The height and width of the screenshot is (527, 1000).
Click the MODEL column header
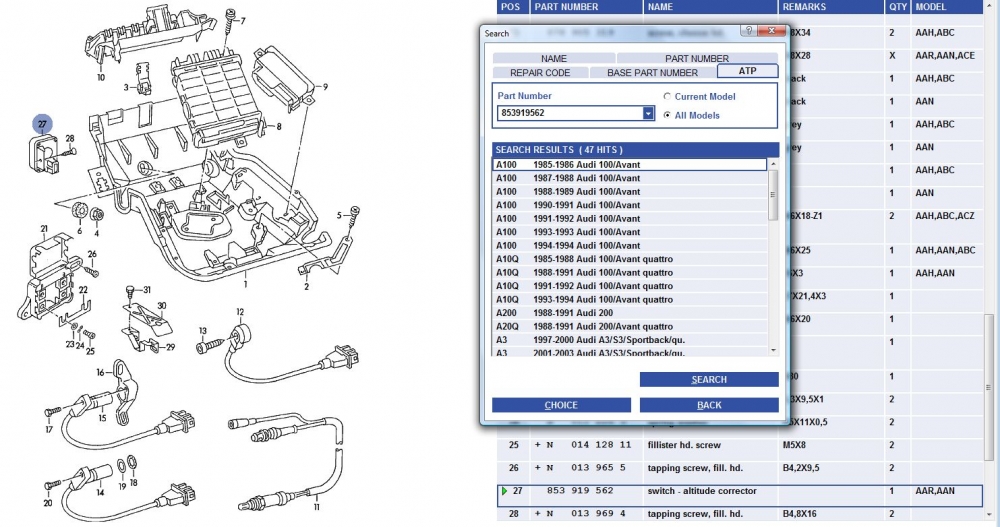[947, 7]
